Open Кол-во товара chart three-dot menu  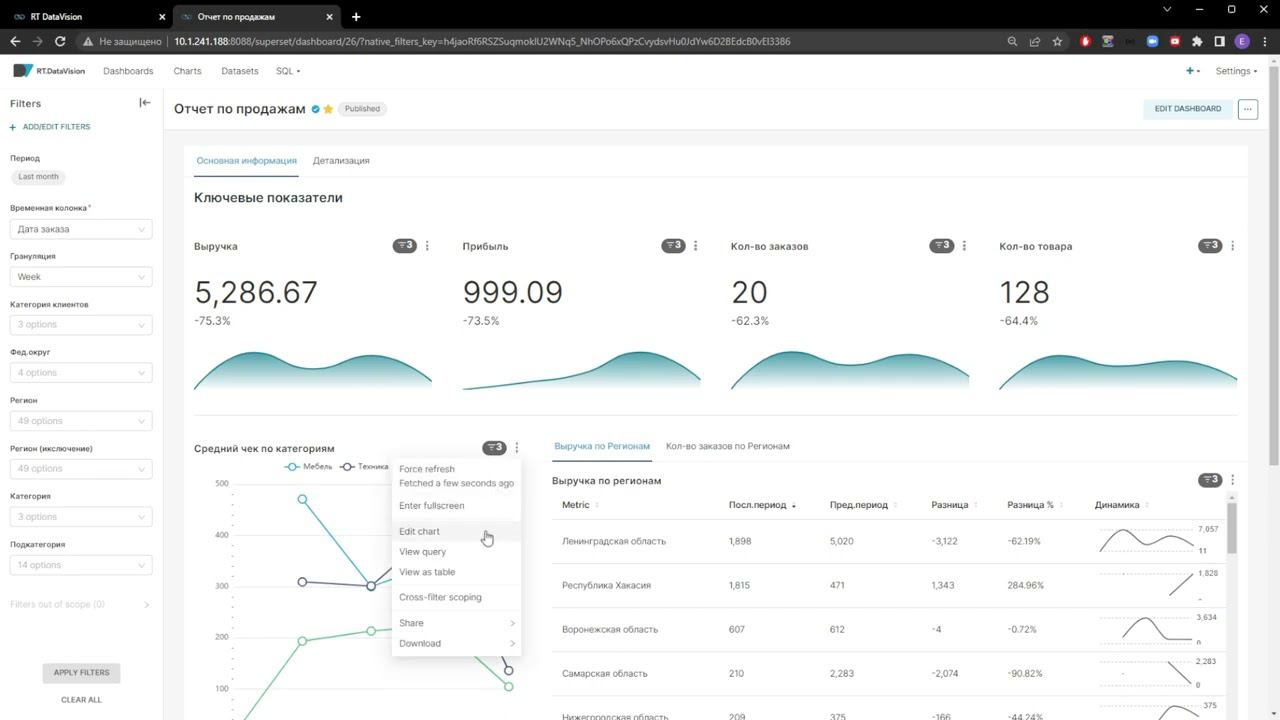coord(1232,246)
